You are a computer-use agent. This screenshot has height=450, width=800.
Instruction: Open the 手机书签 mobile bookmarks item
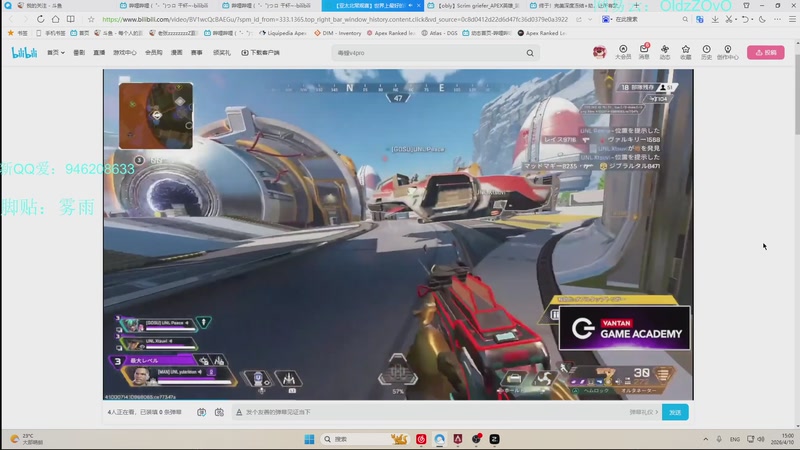[x=51, y=33]
